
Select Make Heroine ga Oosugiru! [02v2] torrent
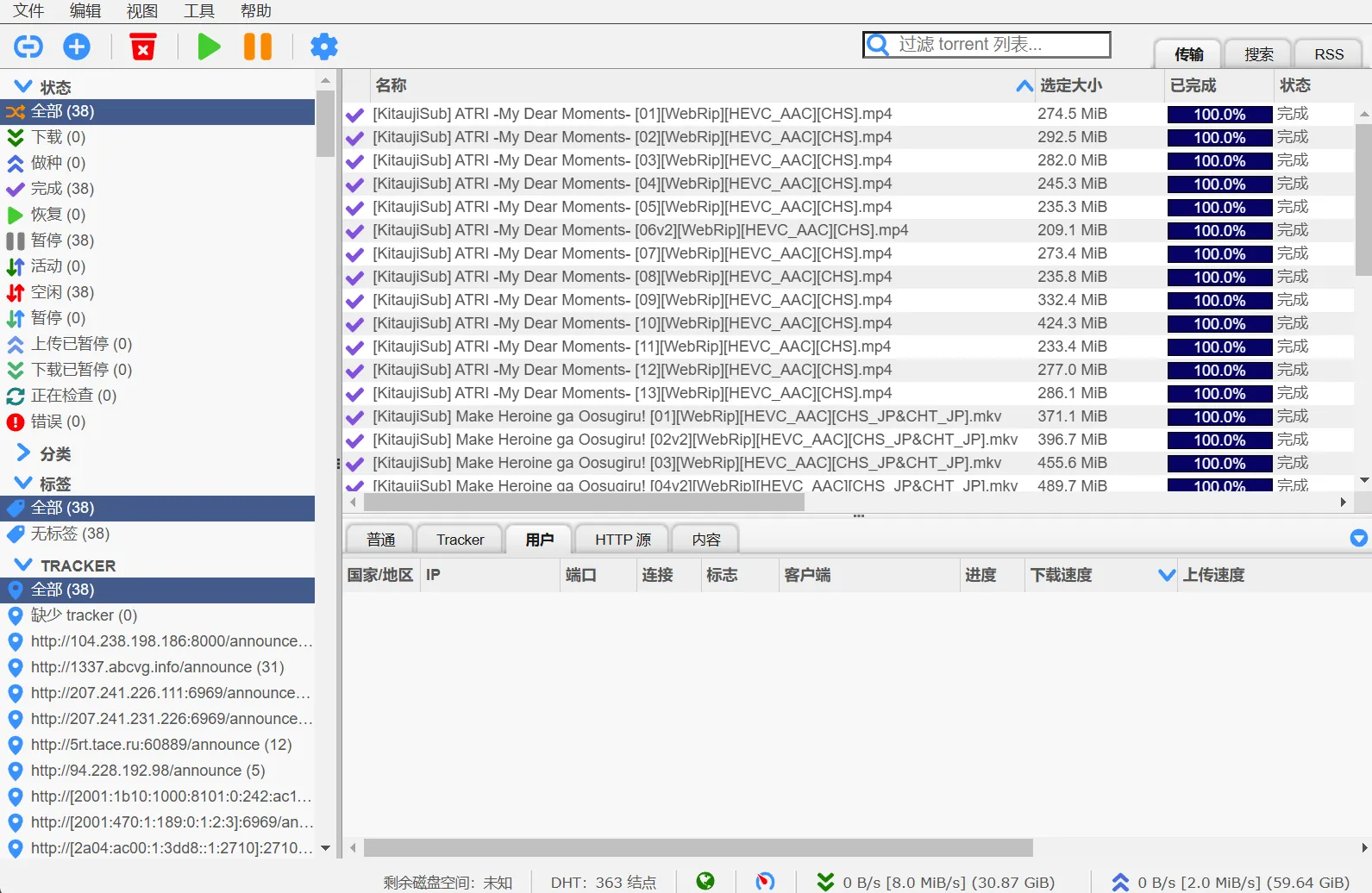695,440
